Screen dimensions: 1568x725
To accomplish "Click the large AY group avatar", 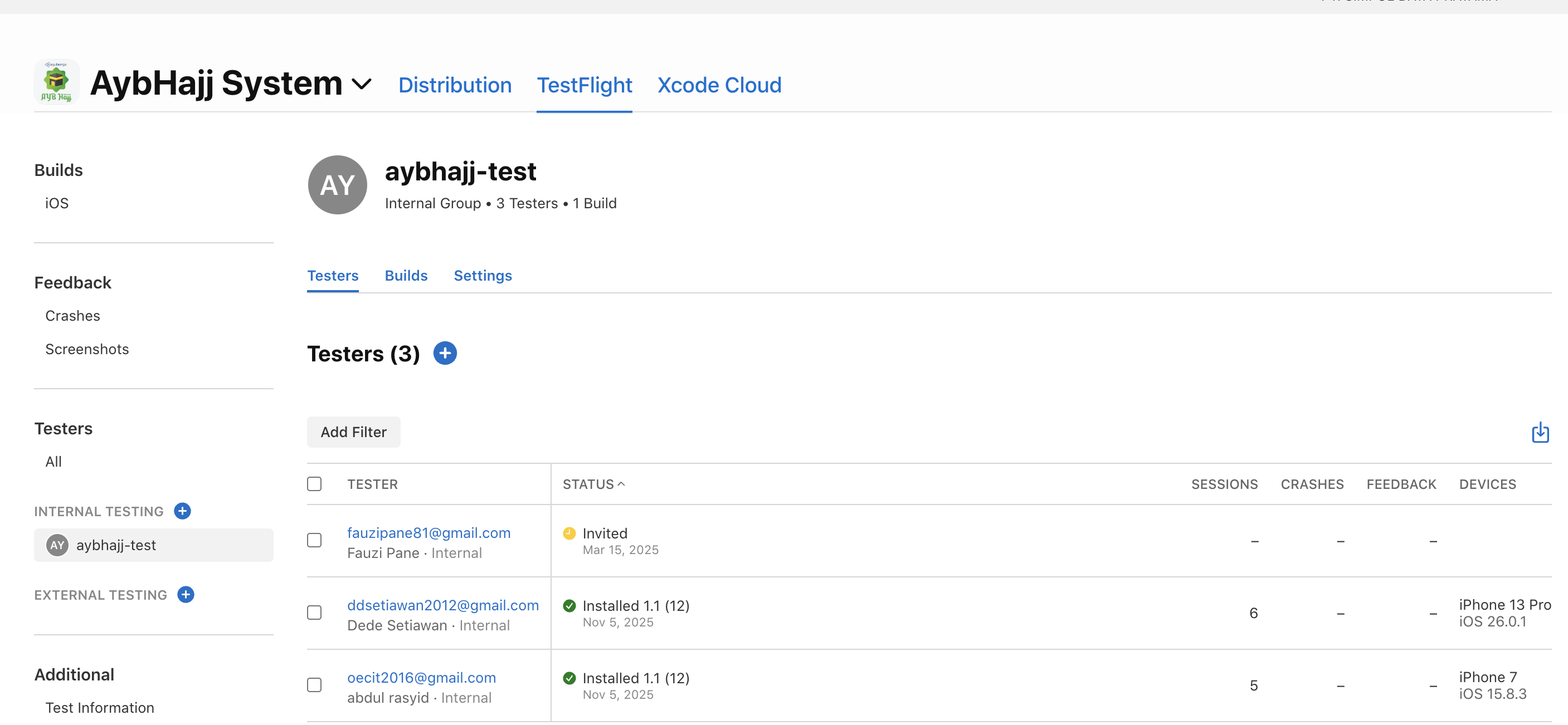I will click(337, 185).
